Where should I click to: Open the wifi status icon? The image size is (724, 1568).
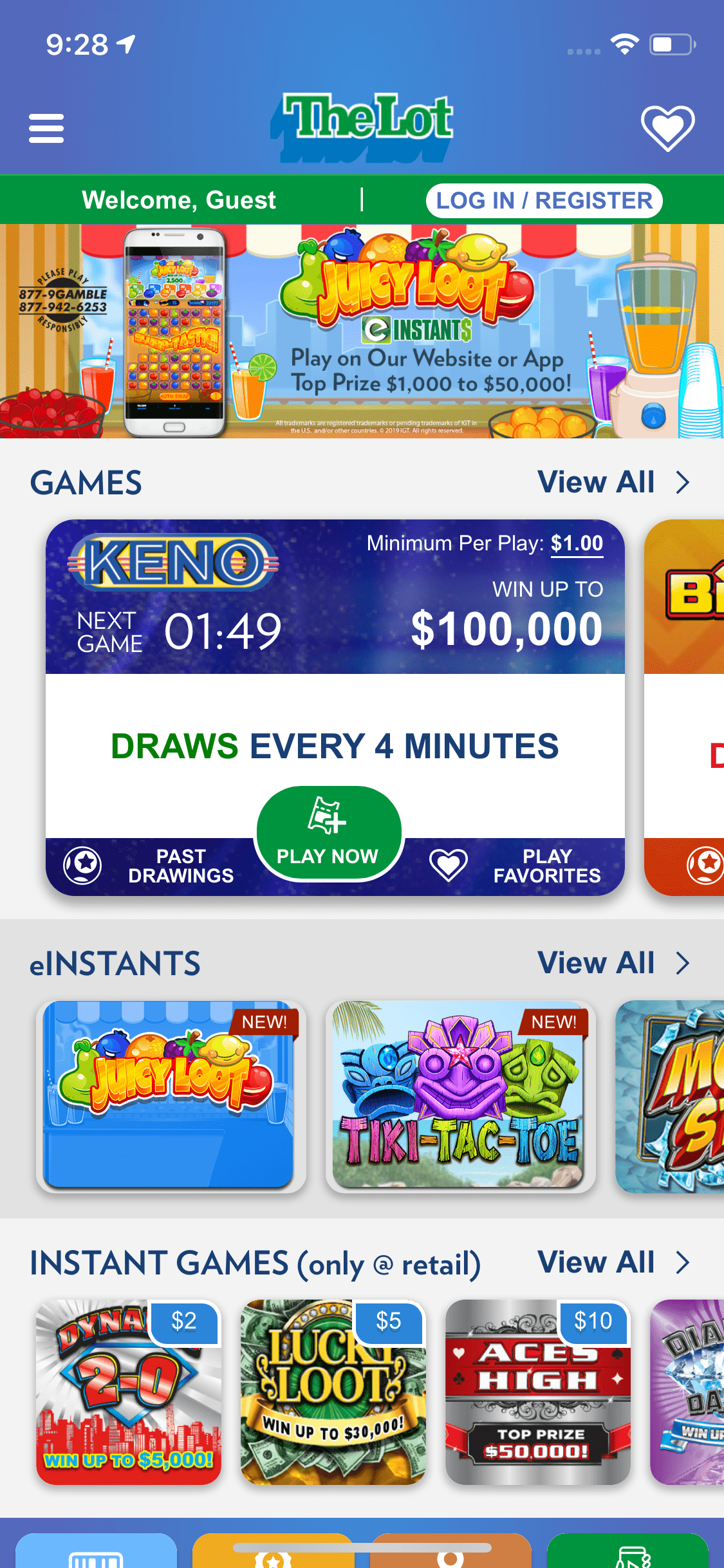(x=624, y=44)
